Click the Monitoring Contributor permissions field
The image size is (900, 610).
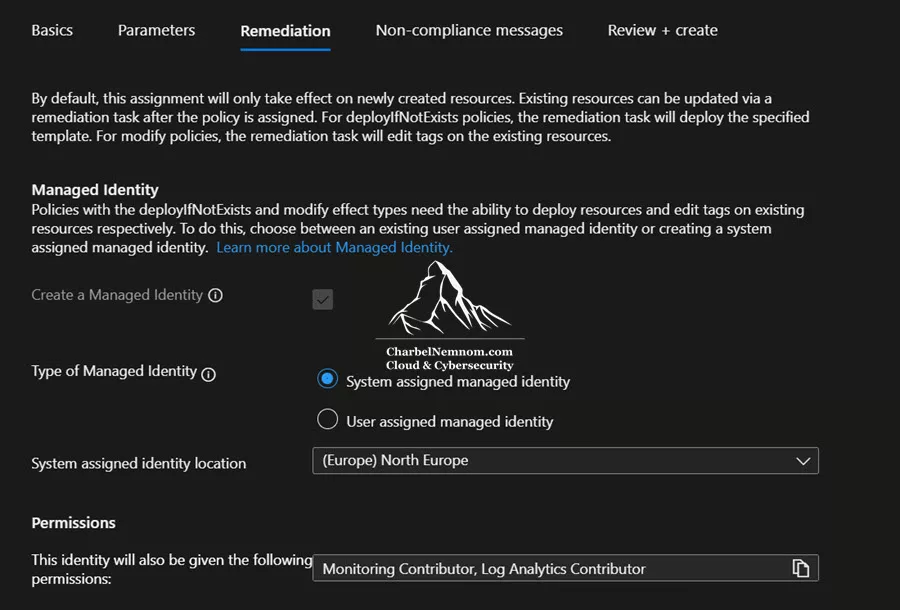tap(565, 568)
